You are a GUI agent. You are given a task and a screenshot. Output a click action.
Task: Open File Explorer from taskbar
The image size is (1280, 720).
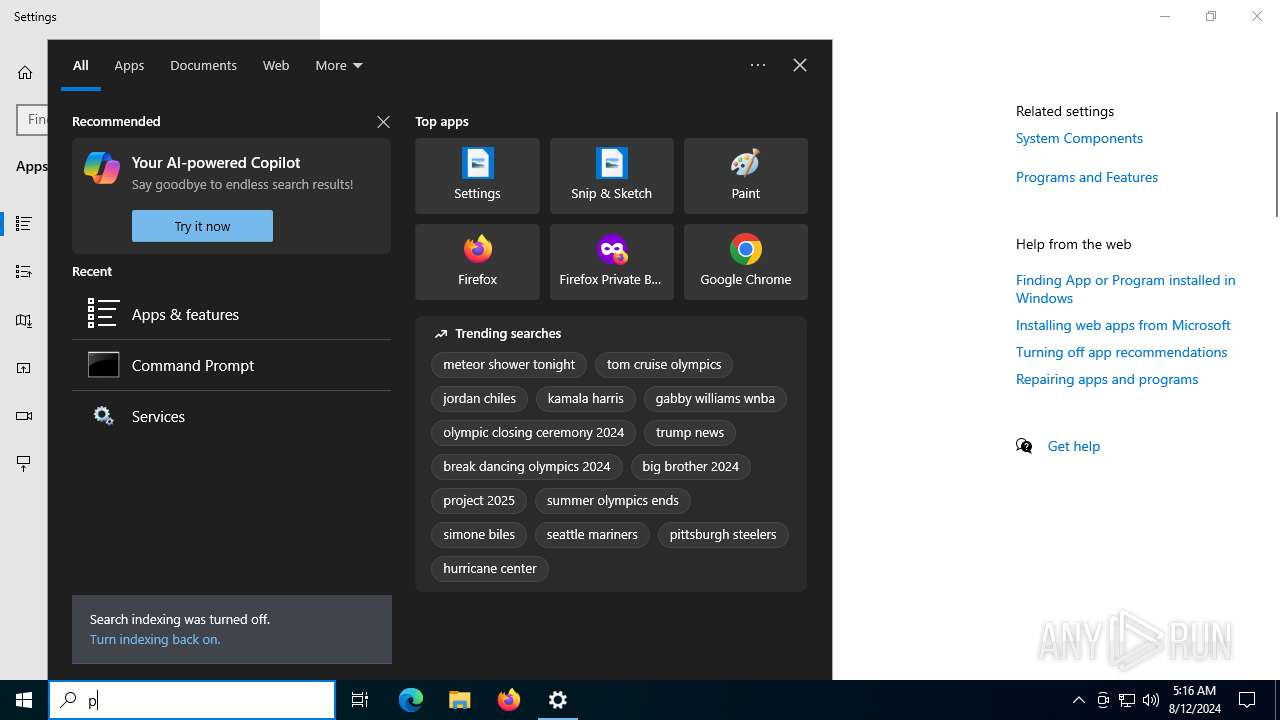coord(460,700)
